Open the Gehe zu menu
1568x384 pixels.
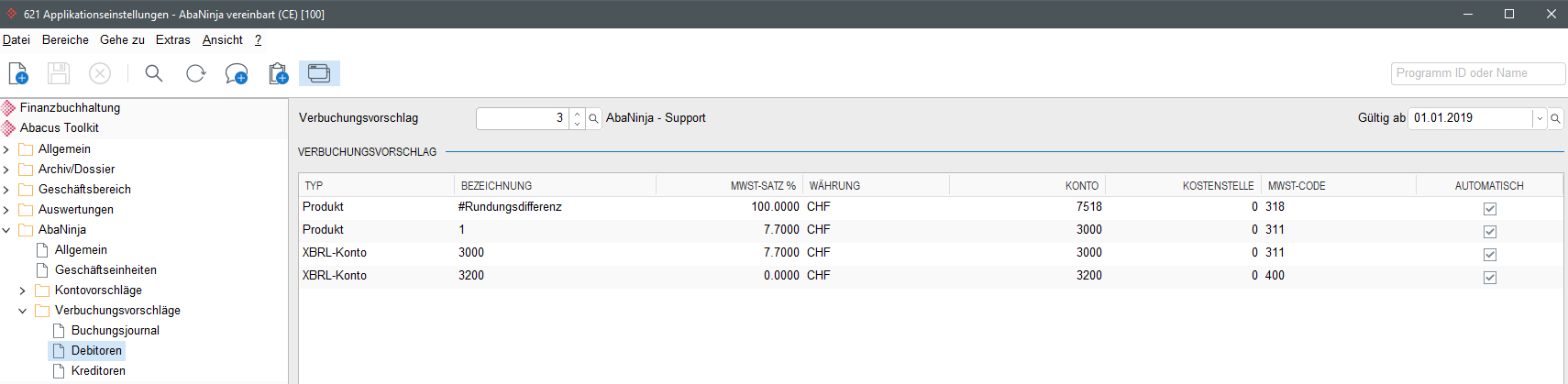click(122, 39)
